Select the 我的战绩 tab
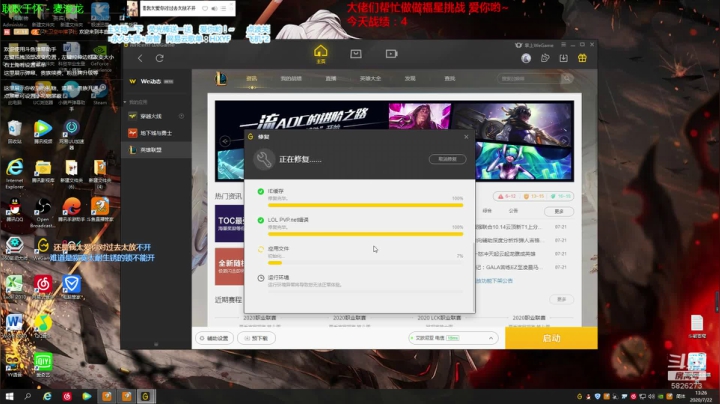720x404 pixels. click(x=291, y=79)
